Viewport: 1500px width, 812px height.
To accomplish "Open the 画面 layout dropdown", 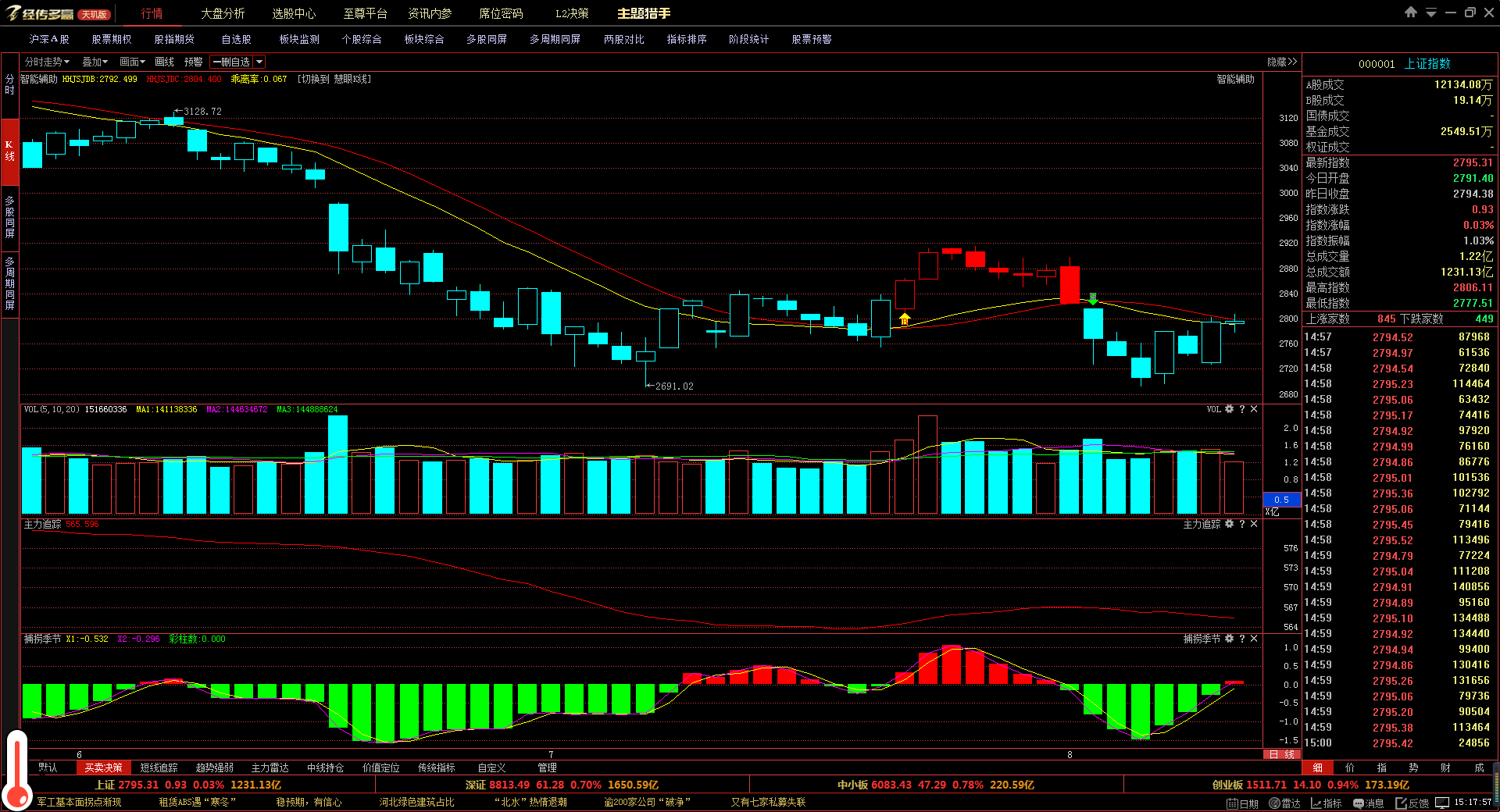I will click(132, 62).
